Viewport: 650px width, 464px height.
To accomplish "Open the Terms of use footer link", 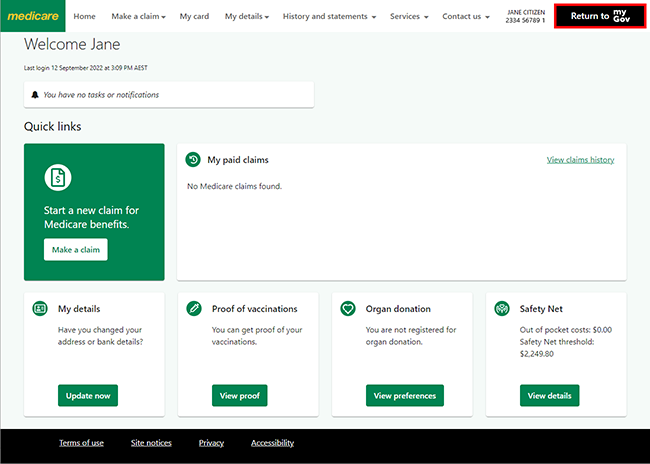I will [x=81, y=443].
